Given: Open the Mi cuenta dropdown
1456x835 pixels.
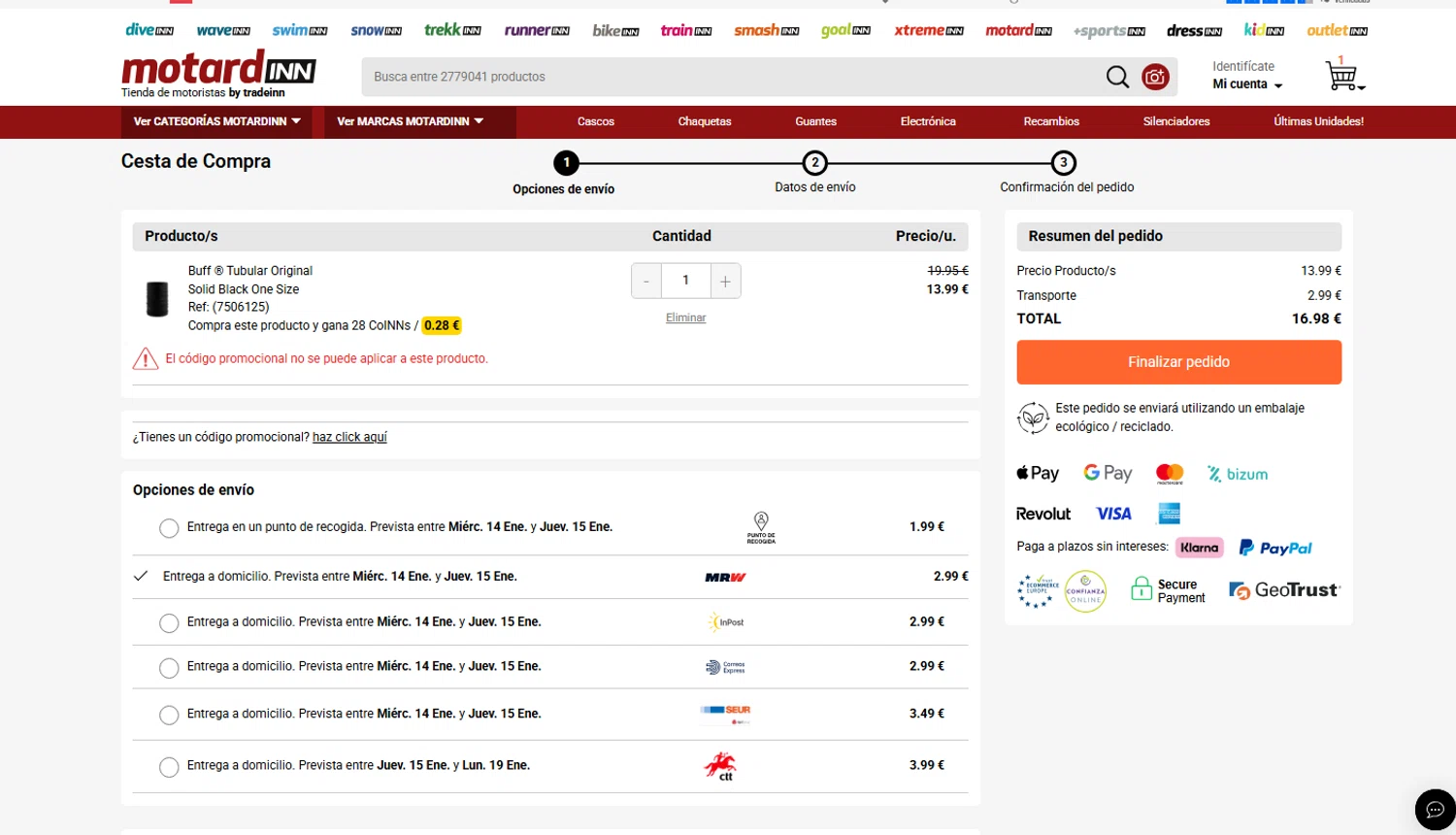Looking at the screenshot, I should coord(1247,84).
